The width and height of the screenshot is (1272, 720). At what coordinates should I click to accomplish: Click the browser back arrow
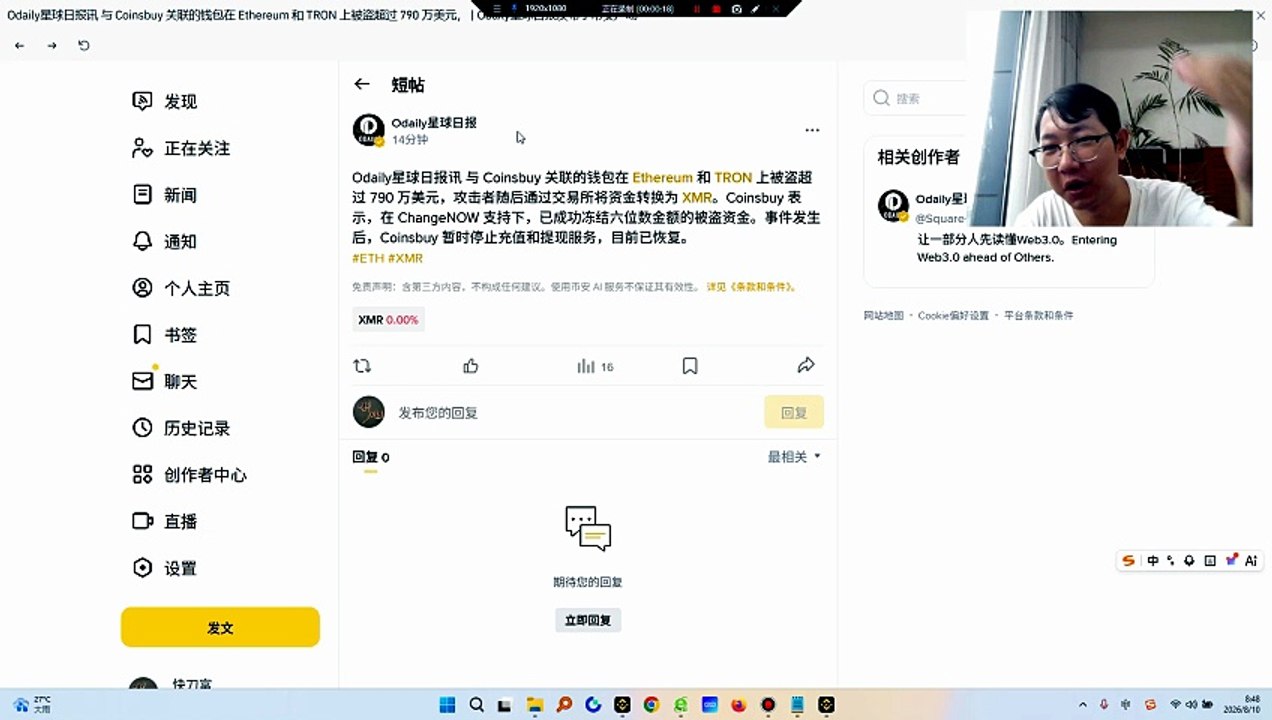pos(19,45)
